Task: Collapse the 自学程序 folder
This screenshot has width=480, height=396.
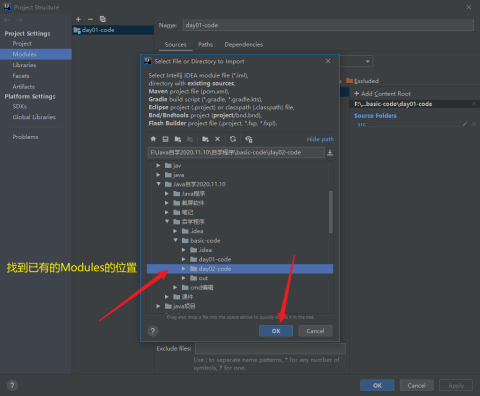Action: coord(167,221)
